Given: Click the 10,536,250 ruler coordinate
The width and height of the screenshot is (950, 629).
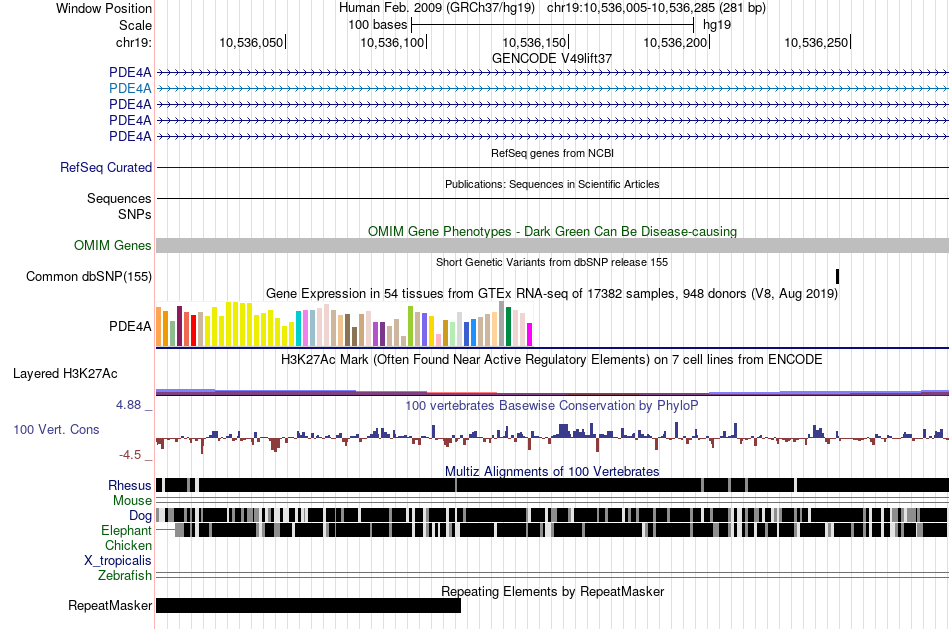Looking at the screenshot, I should coord(816,42).
